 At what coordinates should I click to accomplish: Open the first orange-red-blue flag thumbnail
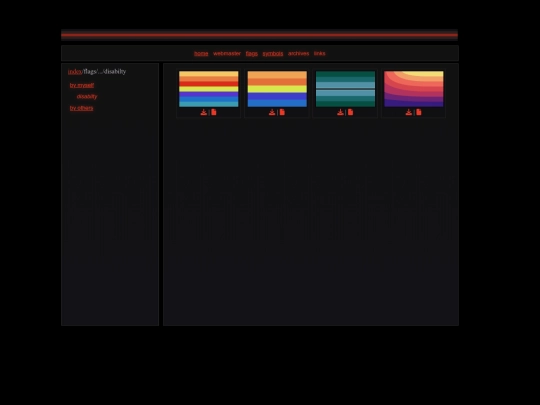pyautogui.click(x=209, y=89)
